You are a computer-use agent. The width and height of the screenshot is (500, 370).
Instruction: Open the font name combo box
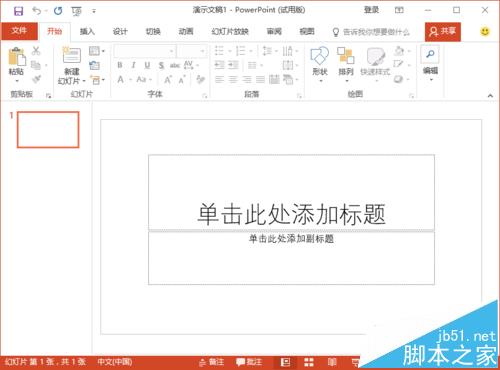tap(144, 51)
